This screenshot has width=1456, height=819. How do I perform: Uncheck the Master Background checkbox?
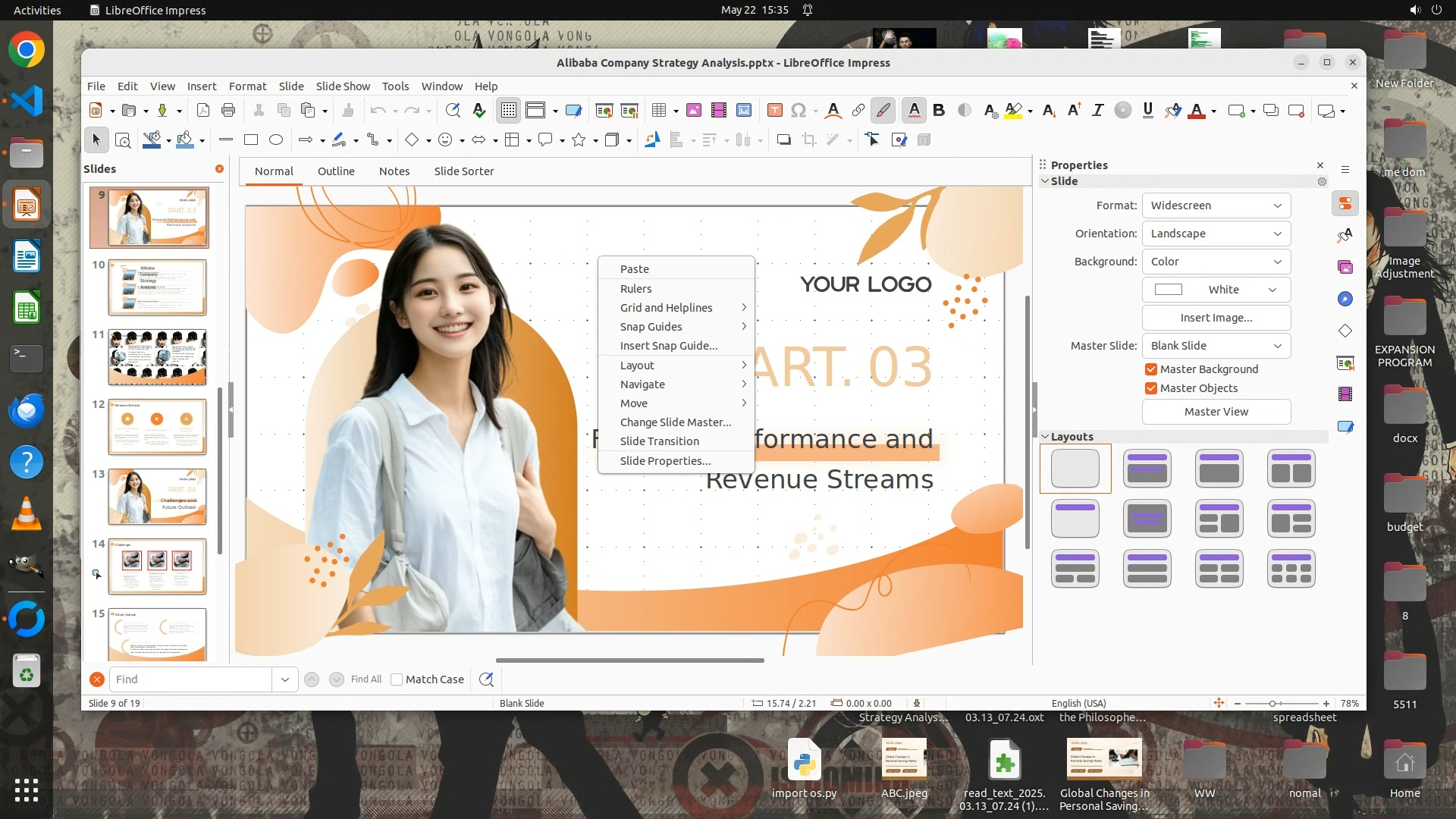coord(1151,369)
